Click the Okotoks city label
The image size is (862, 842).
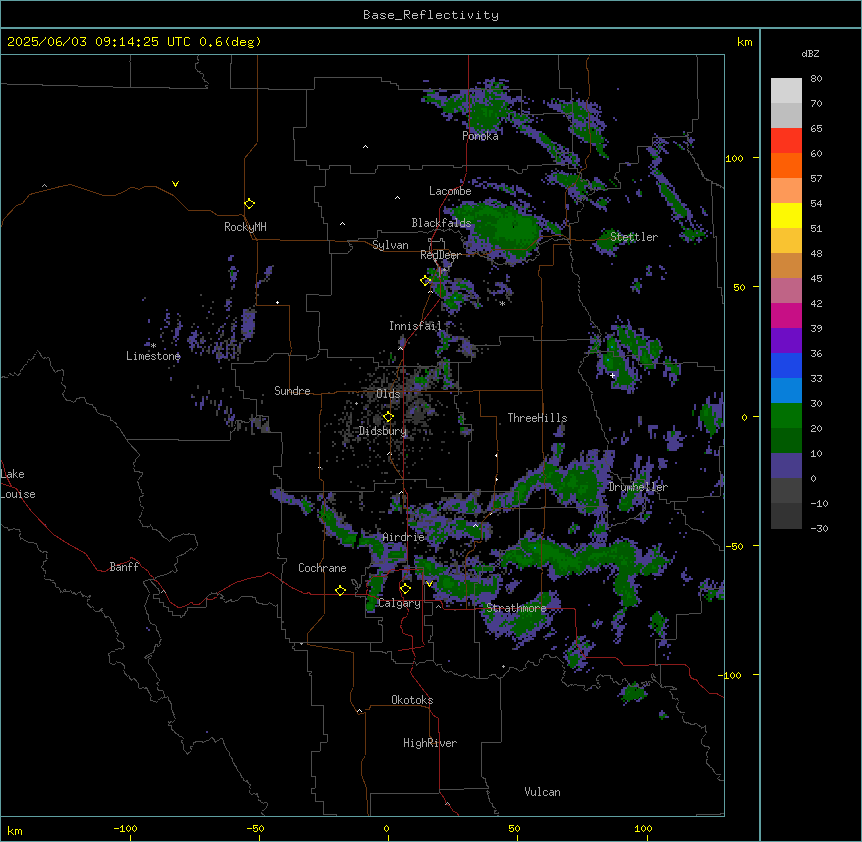tap(412, 700)
